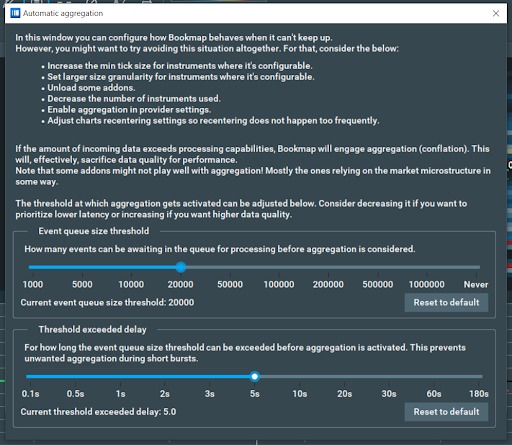Set event queue threshold to 100000
Image resolution: width=512 pixels, height=445 pixels.
coord(279,267)
